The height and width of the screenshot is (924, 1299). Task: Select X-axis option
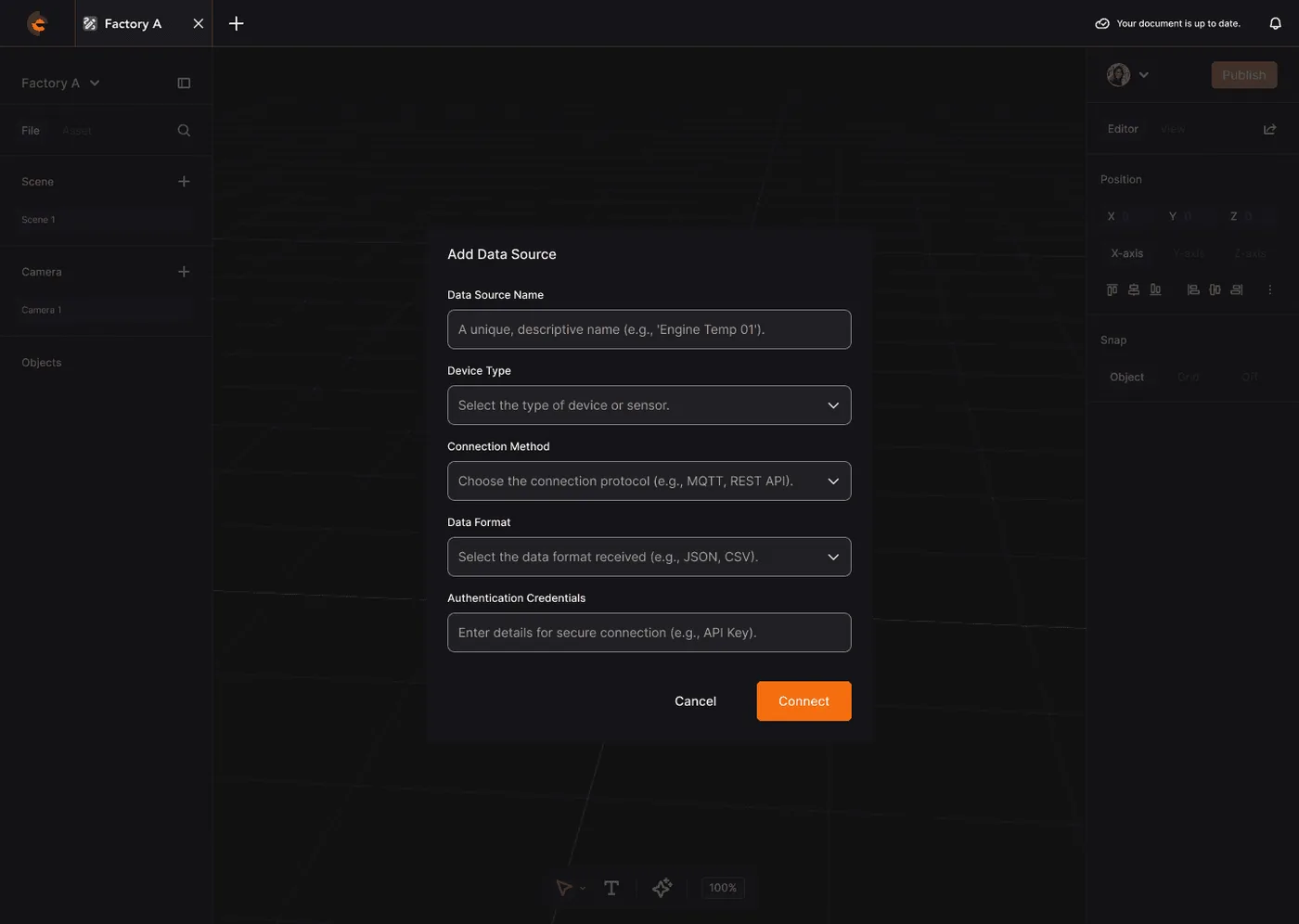1127,253
